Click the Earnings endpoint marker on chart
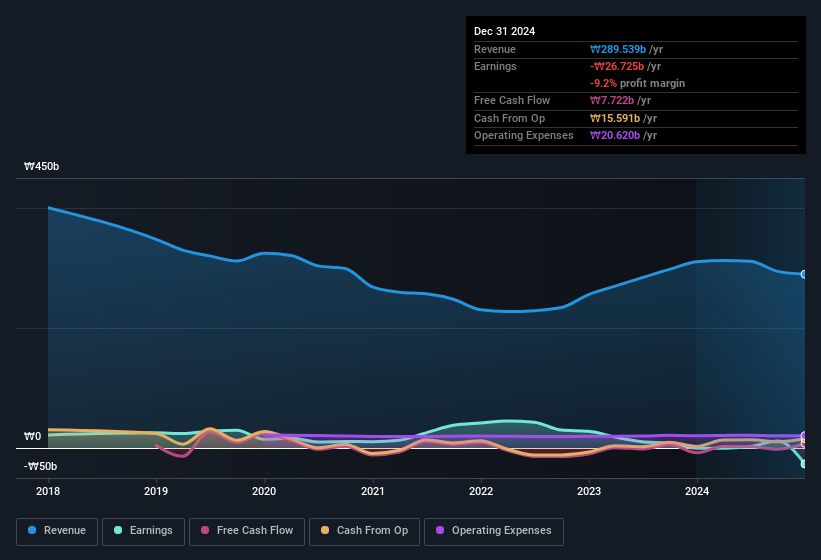Screen dimensions: 821x560 click(x=804, y=464)
